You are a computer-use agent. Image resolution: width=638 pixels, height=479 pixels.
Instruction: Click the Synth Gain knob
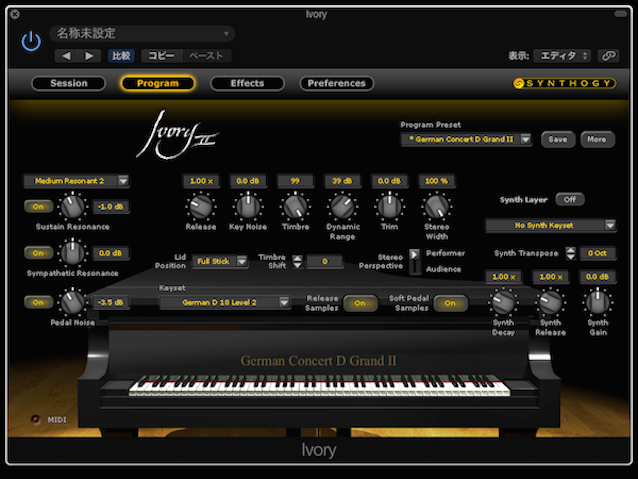point(598,302)
